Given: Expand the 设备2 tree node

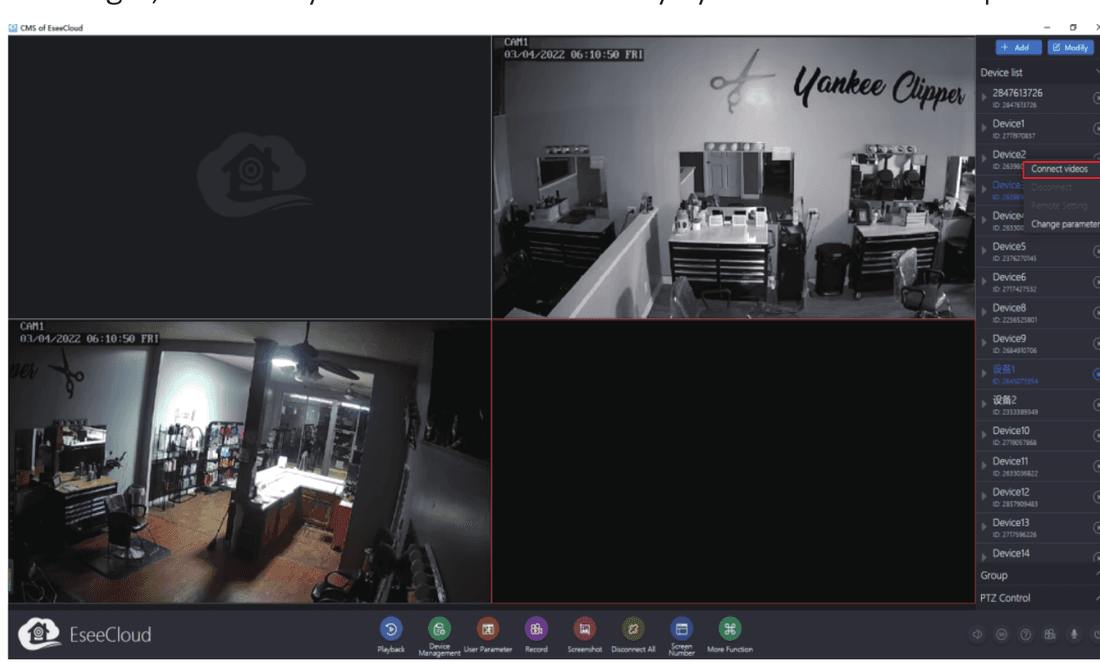Looking at the screenshot, I should point(984,405).
